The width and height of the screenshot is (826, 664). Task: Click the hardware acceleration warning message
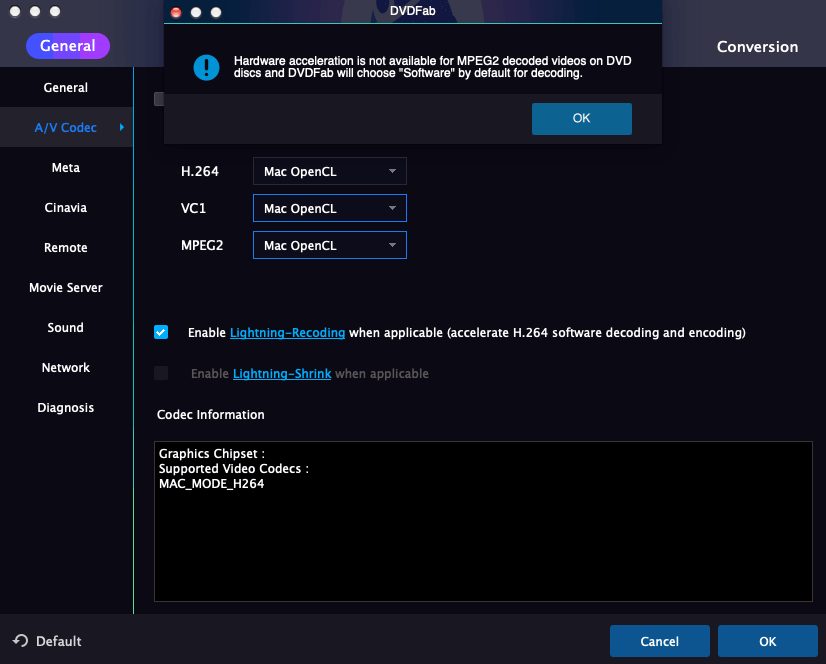pyautogui.click(x=432, y=67)
